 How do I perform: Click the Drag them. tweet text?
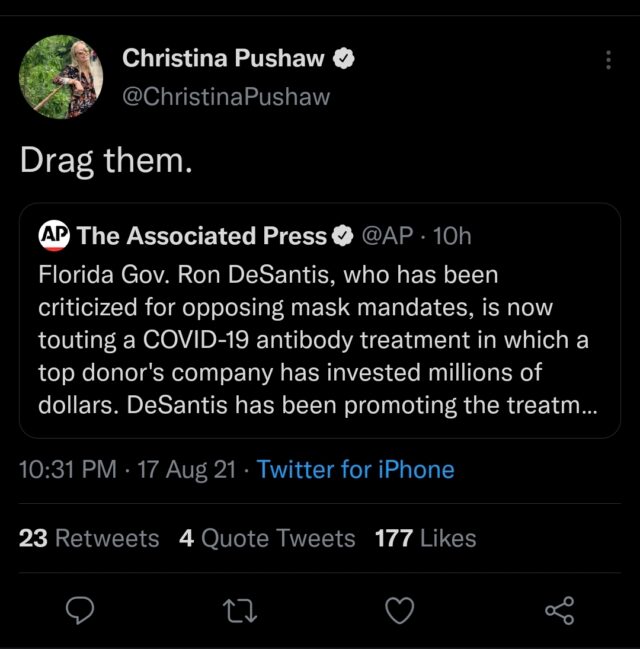(x=106, y=161)
